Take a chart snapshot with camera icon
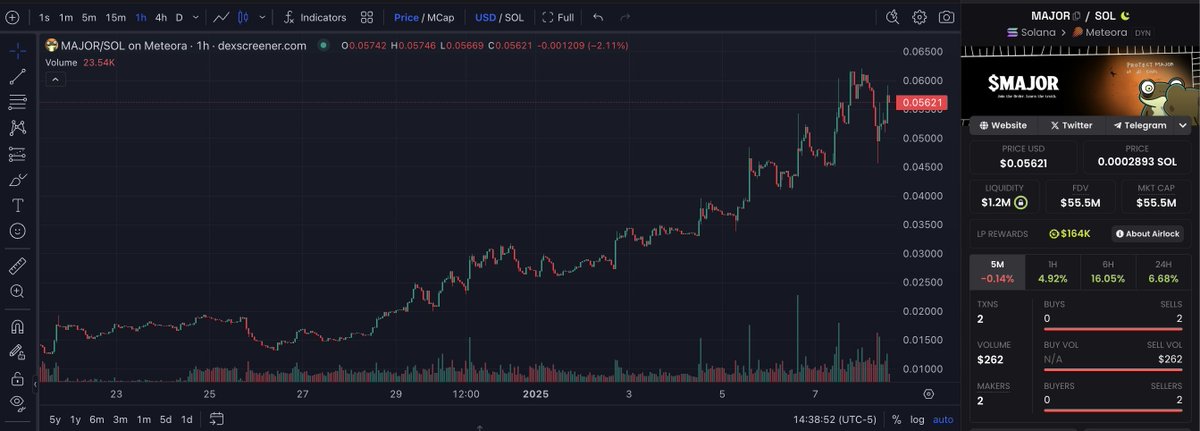 [946, 17]
